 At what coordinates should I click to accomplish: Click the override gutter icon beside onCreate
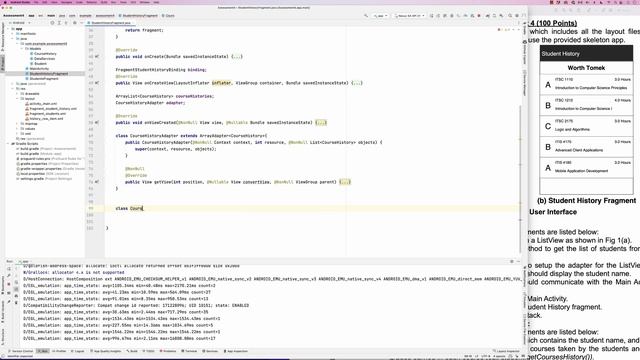pos(97,57)
